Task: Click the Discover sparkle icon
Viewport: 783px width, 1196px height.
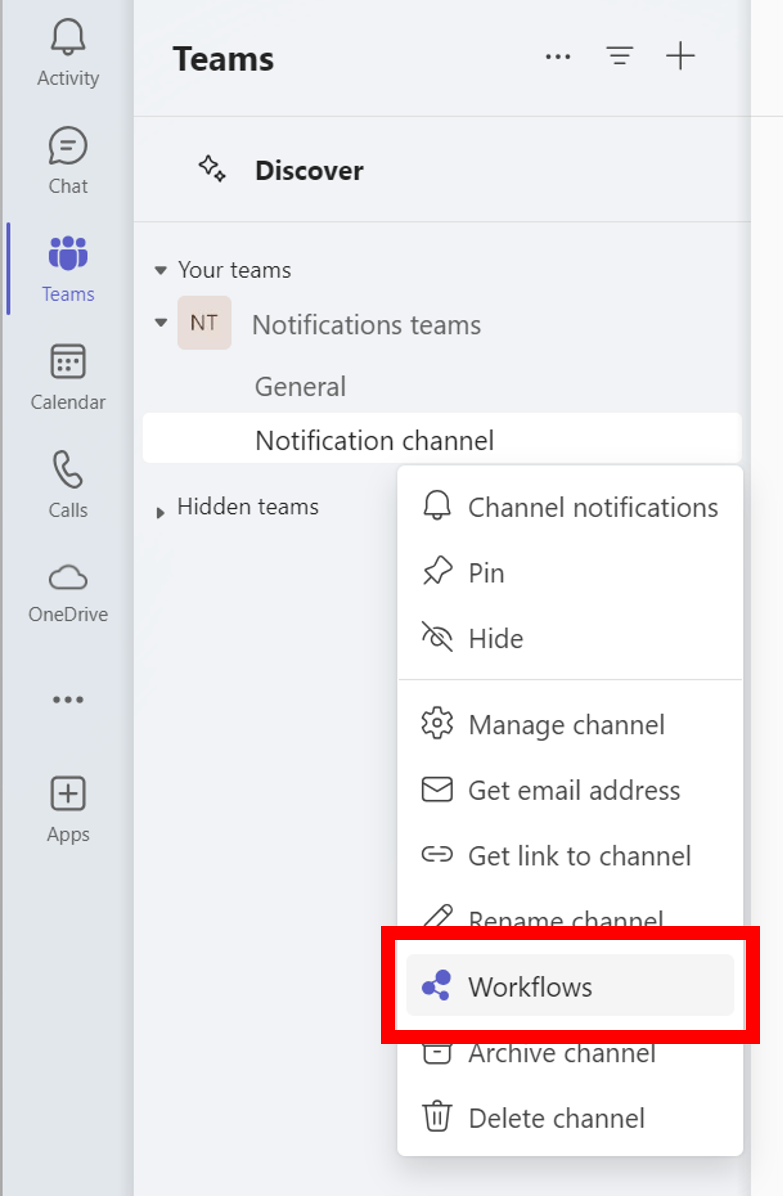Action: (212, 169)
